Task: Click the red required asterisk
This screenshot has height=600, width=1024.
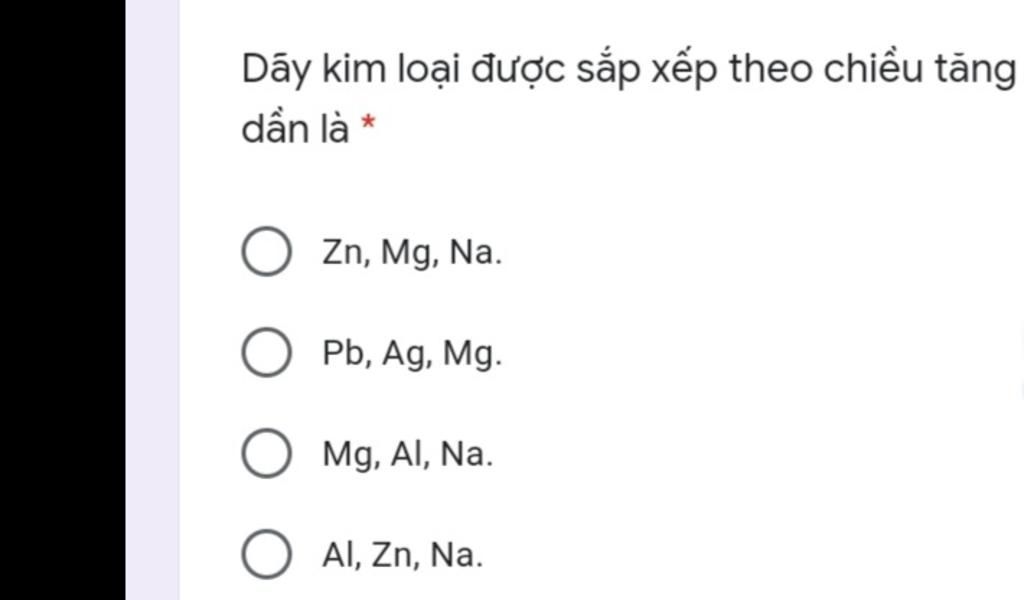Action: point(368,125)
